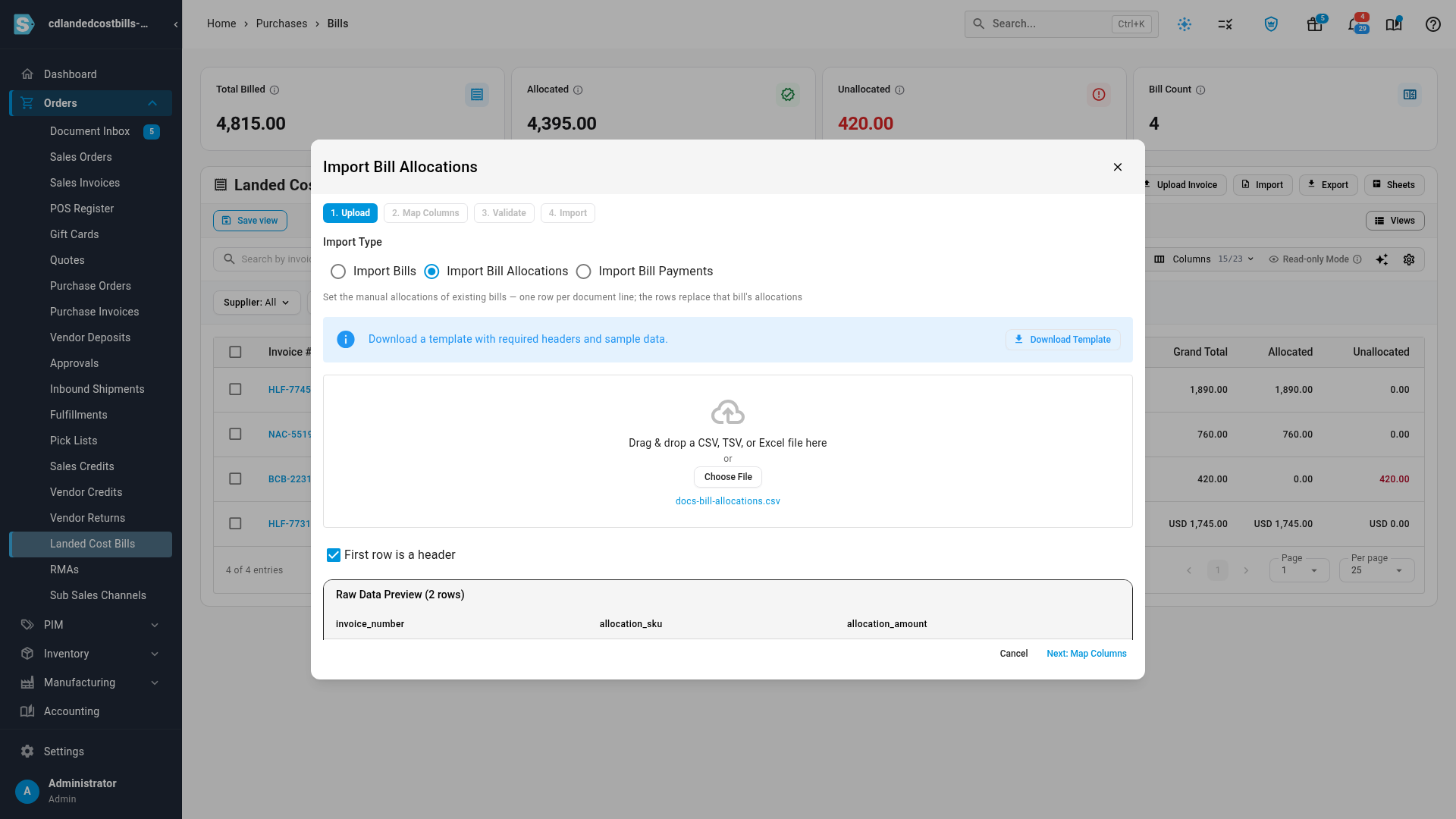1456x819 pixels.
Task: Click the AI sparkle icon in header
Action: [x=1185, y=24]
